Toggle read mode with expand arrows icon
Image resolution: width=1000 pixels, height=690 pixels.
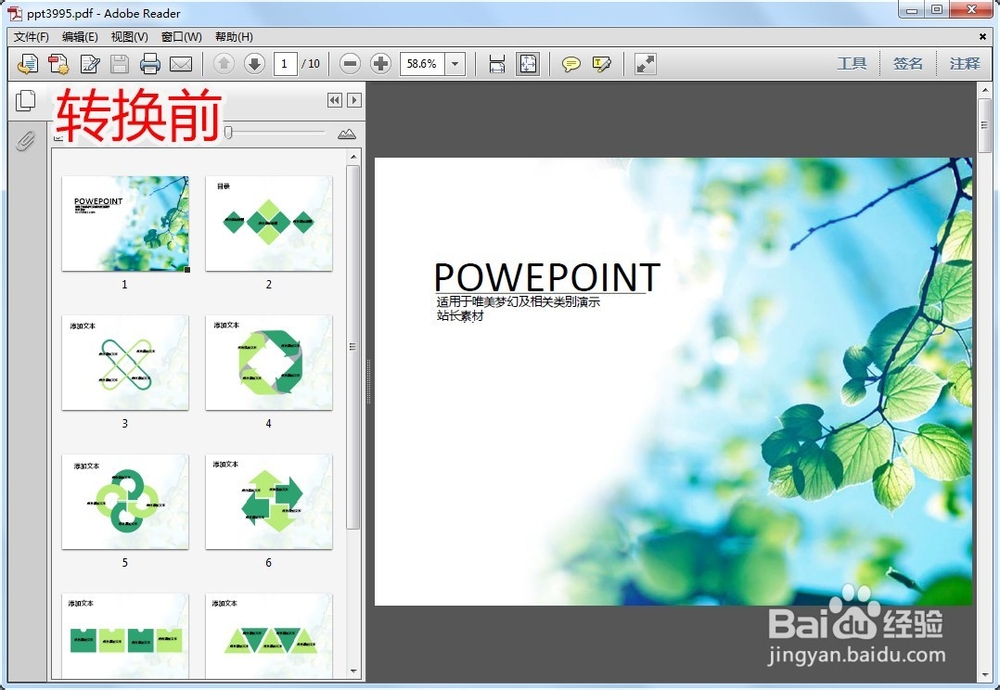click(645, 64)
